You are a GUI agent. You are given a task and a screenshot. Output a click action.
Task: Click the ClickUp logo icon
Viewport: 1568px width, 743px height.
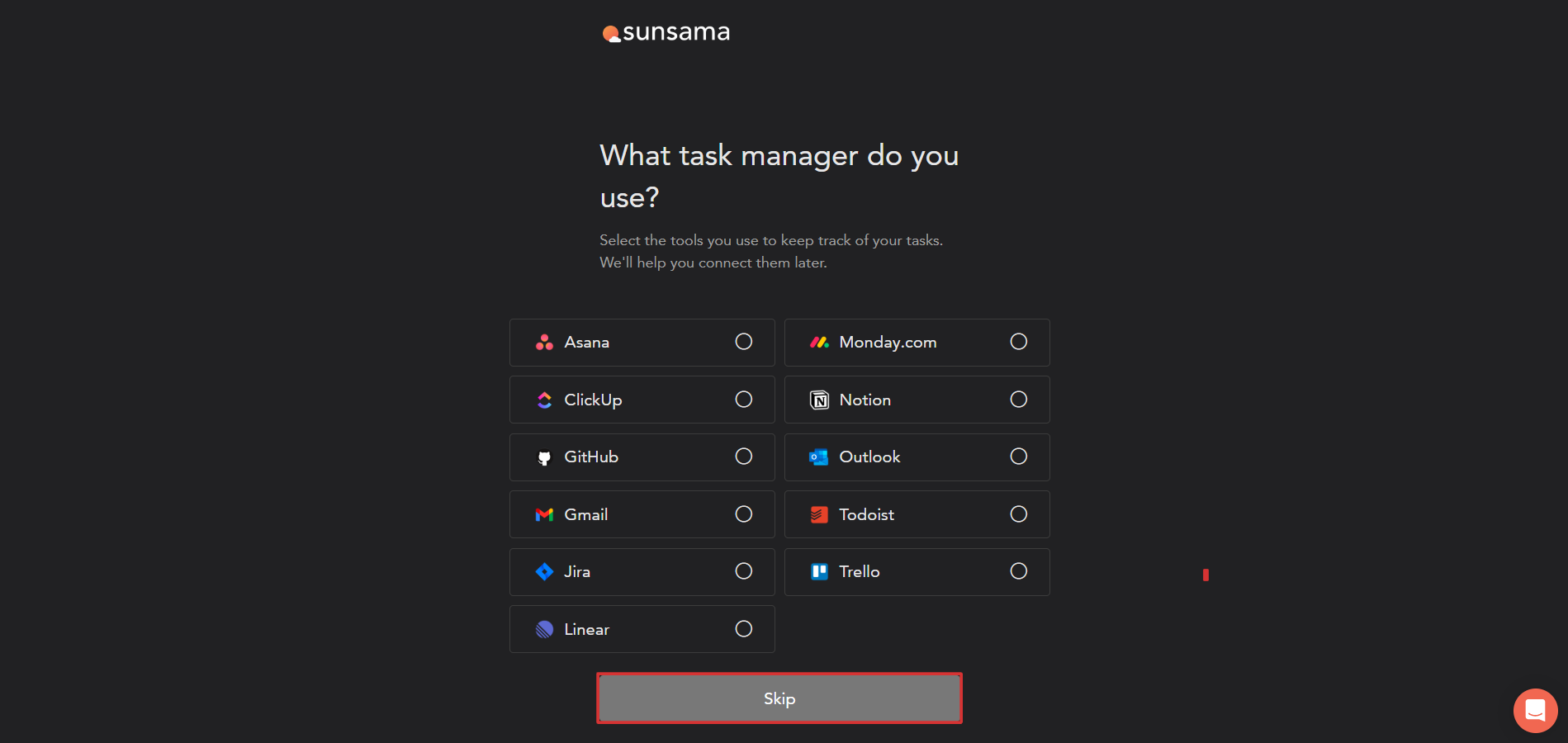click(544, 400)
